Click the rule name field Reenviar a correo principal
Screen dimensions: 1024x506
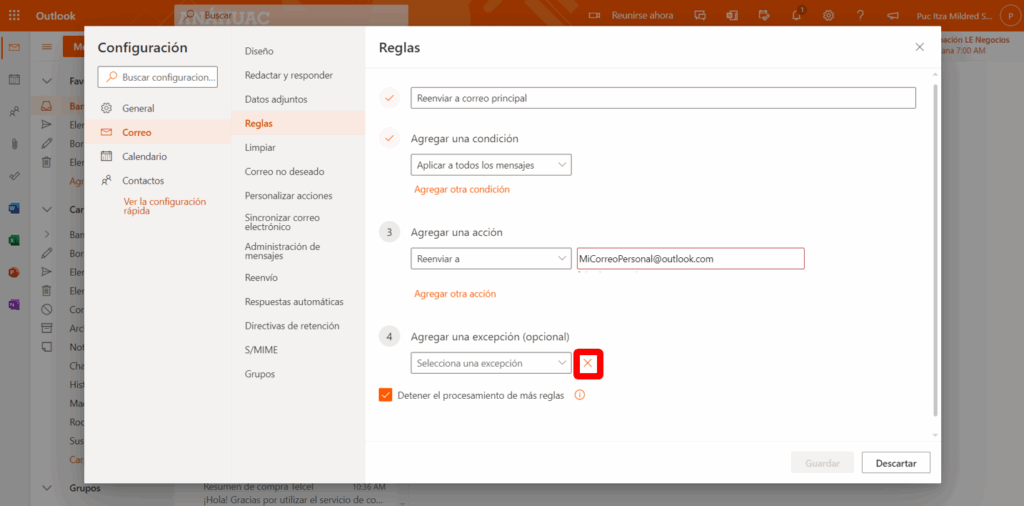[x=663, y=98]
